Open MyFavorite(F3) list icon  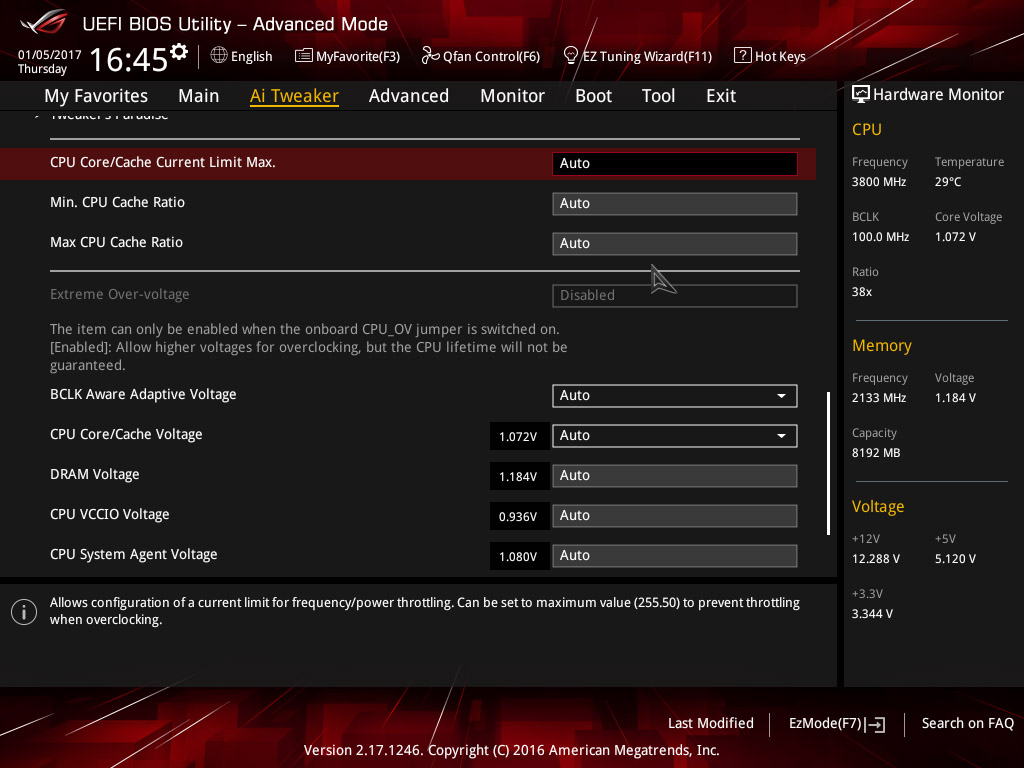point(304,56)
